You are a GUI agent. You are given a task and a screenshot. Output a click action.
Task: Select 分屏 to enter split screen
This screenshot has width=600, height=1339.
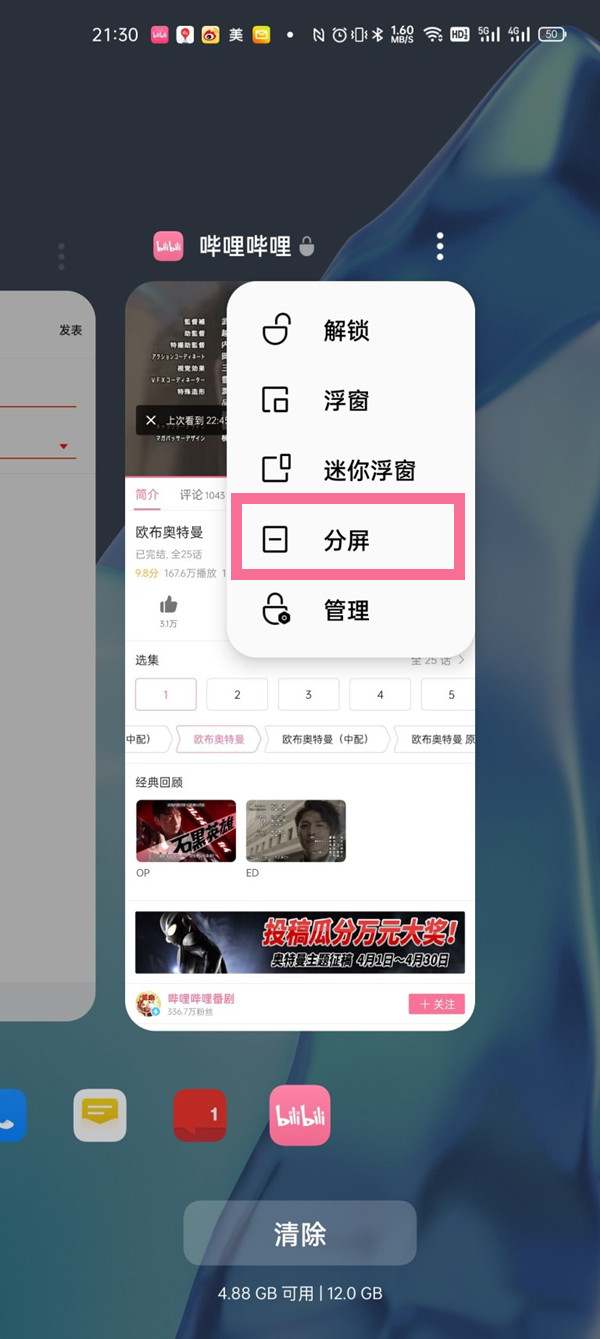coord(348,540)
